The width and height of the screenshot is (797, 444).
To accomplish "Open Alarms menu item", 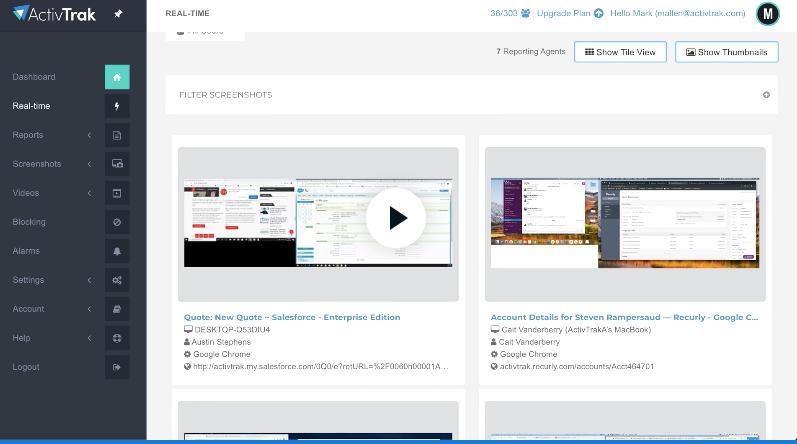I will coord(26,251).
